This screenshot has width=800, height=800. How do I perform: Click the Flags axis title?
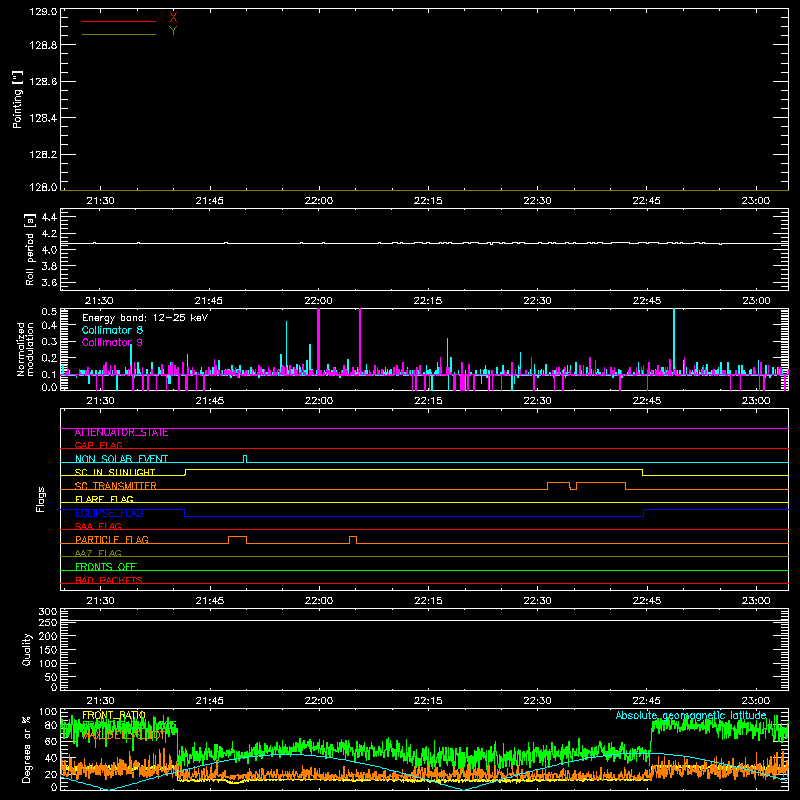coord(41,499)
